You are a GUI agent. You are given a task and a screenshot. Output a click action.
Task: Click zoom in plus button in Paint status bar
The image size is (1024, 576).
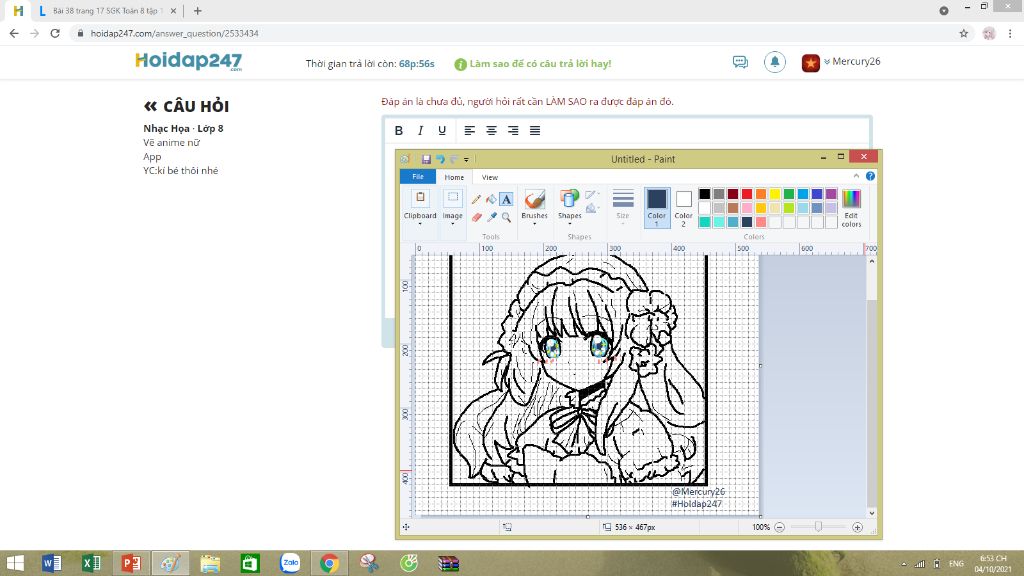[857, 527]
